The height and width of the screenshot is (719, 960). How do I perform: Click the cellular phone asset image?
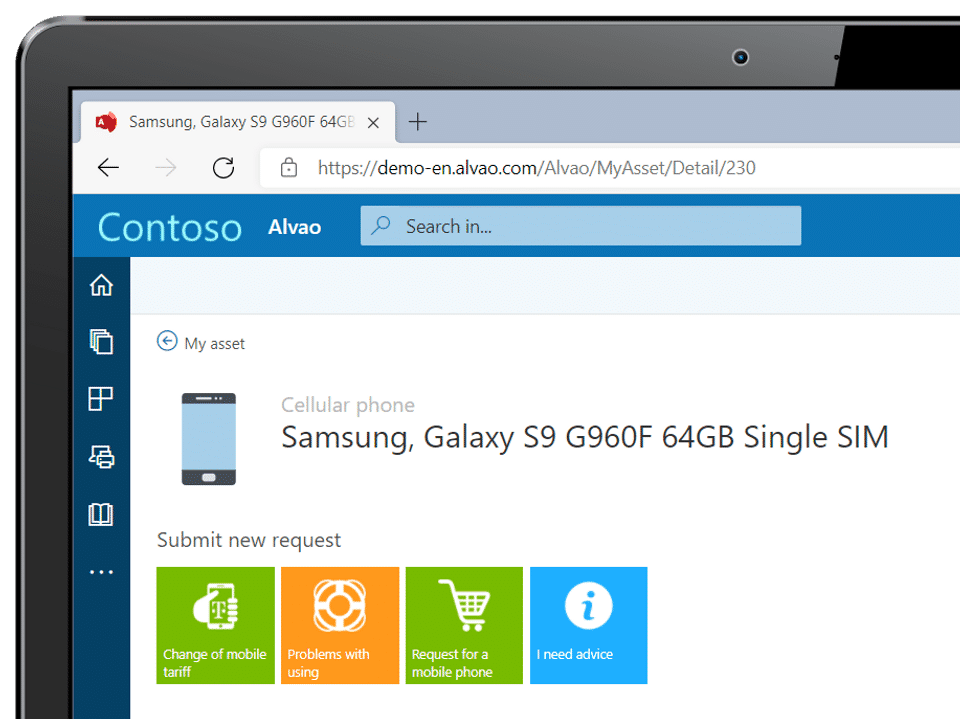tap(209, 439)
